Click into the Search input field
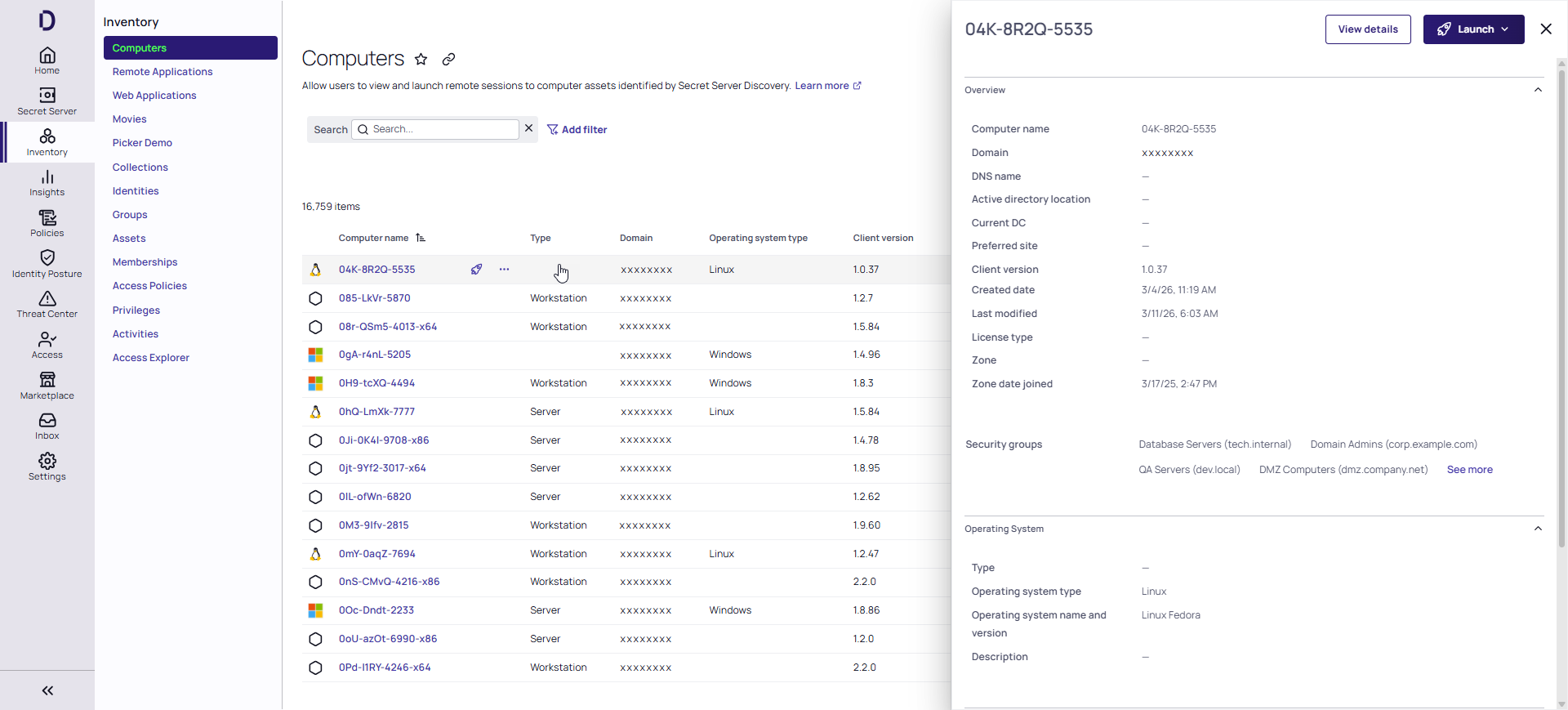The width and height of the screenshot is (1568, 710). 443,129
